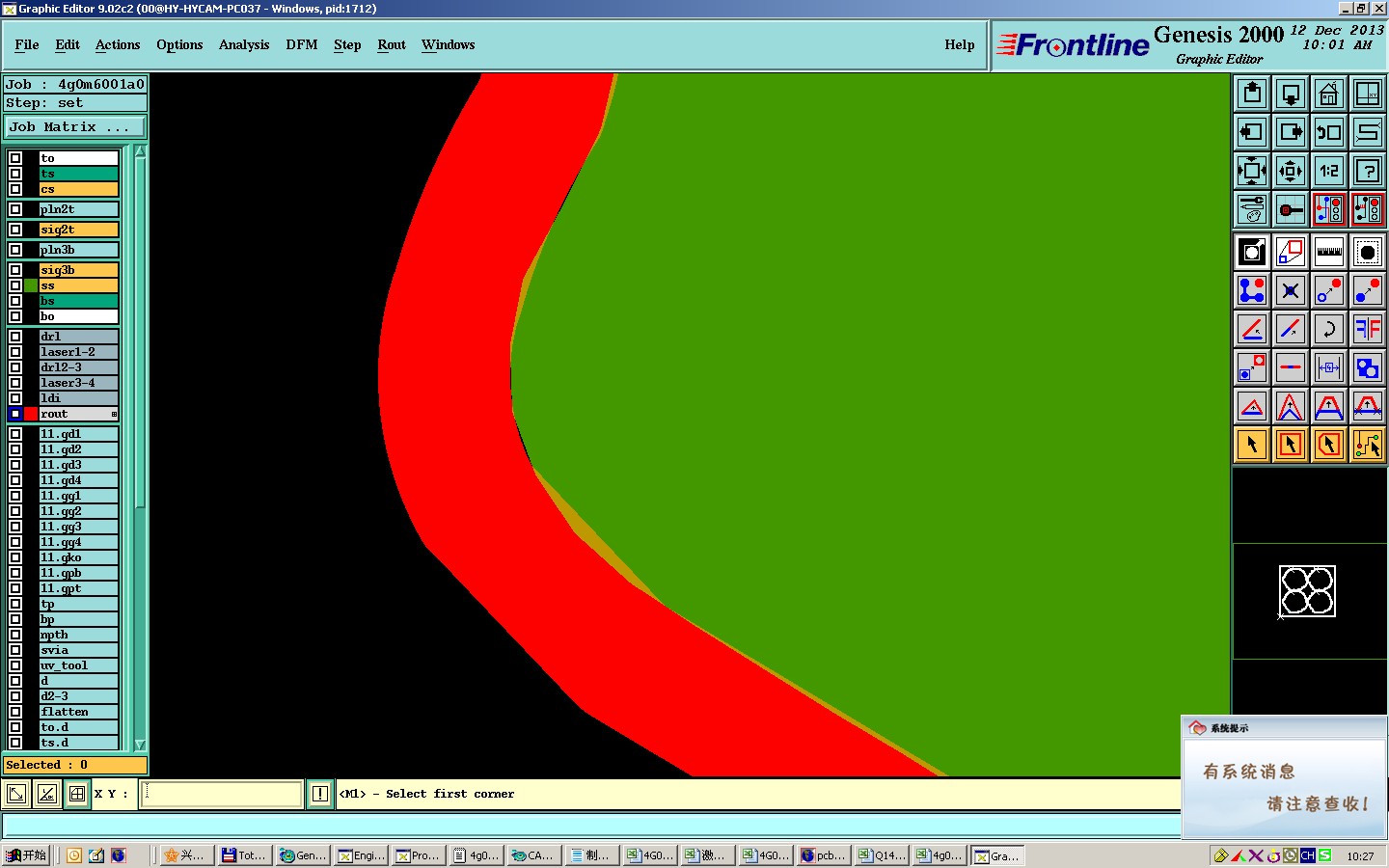The image size is (1389, 868).
Task: Select the plain arrow pointer tool
Action: click(x=1252, y=445)
